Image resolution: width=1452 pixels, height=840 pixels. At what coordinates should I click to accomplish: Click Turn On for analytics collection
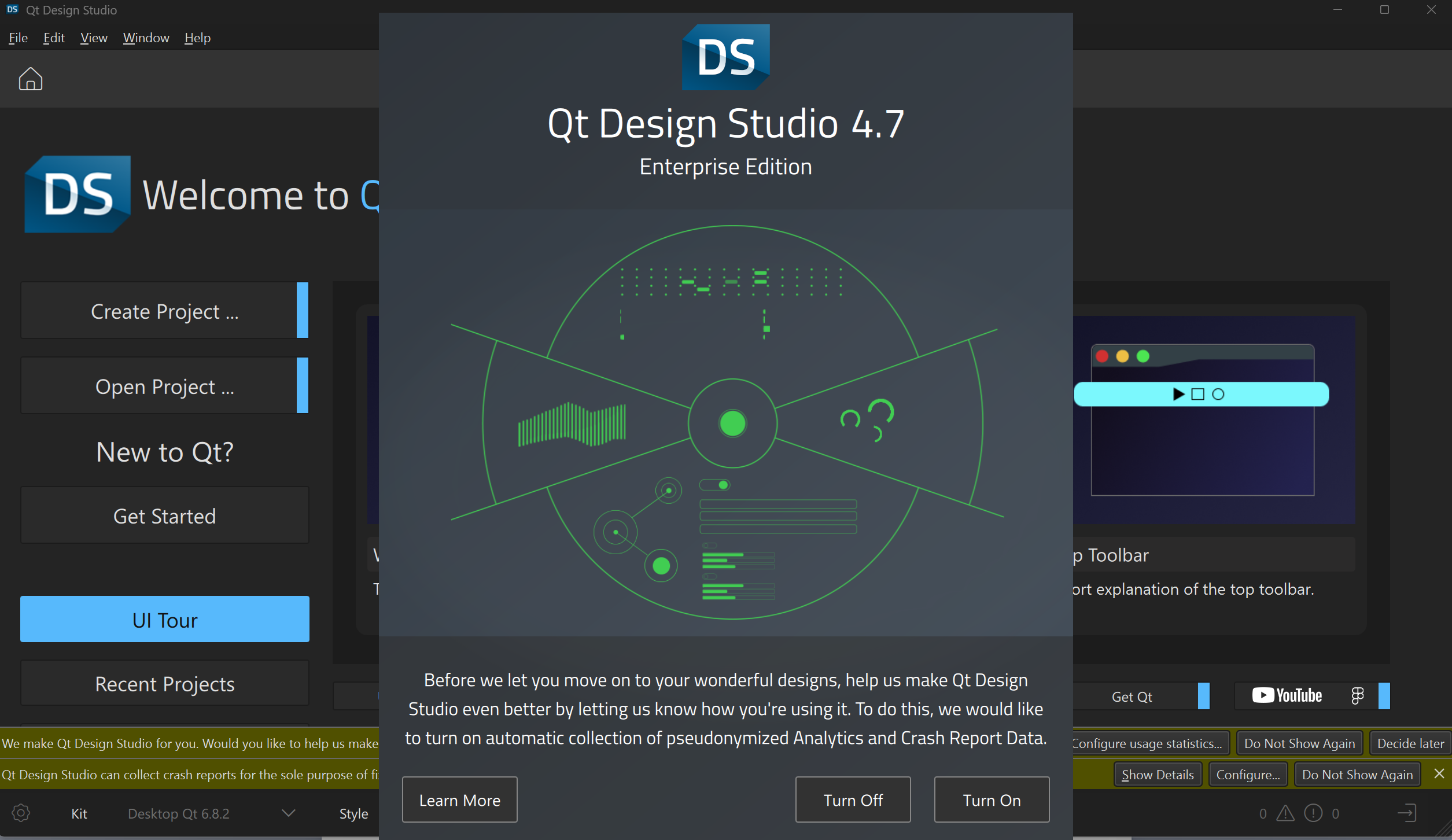click(x=992, y=800)
